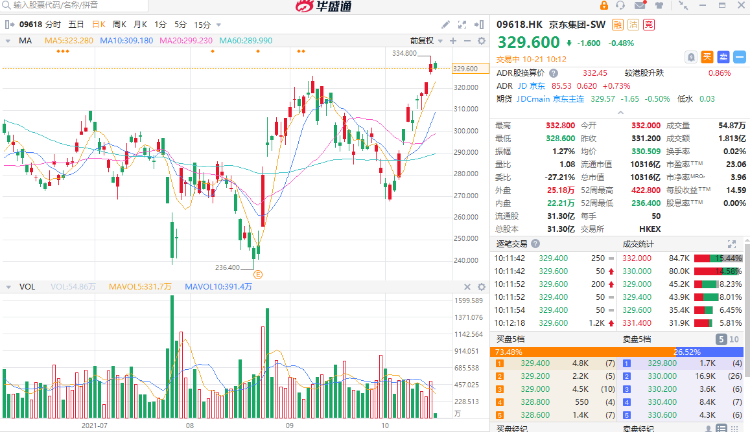
Task: Click ask level 2 price 330.000
Action: tap(662, 377)
